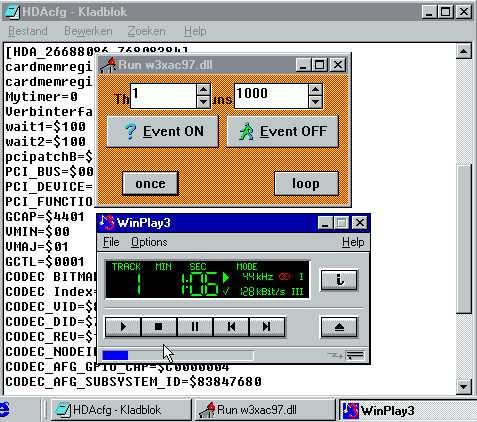Click the wait1=$100 line
The width and height of the screenshot is (477, 422).
[45, 127]
